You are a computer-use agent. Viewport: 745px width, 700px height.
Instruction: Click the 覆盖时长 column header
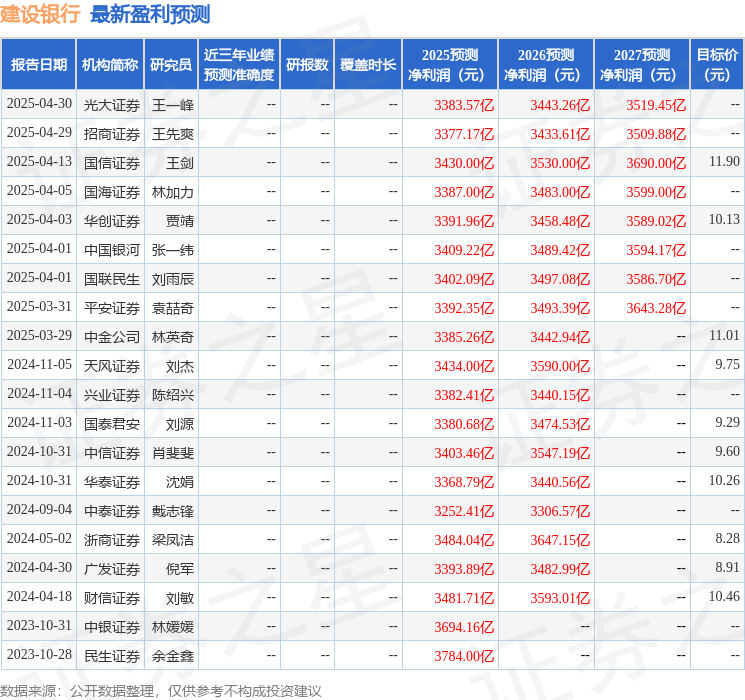(x=368, y=65)
